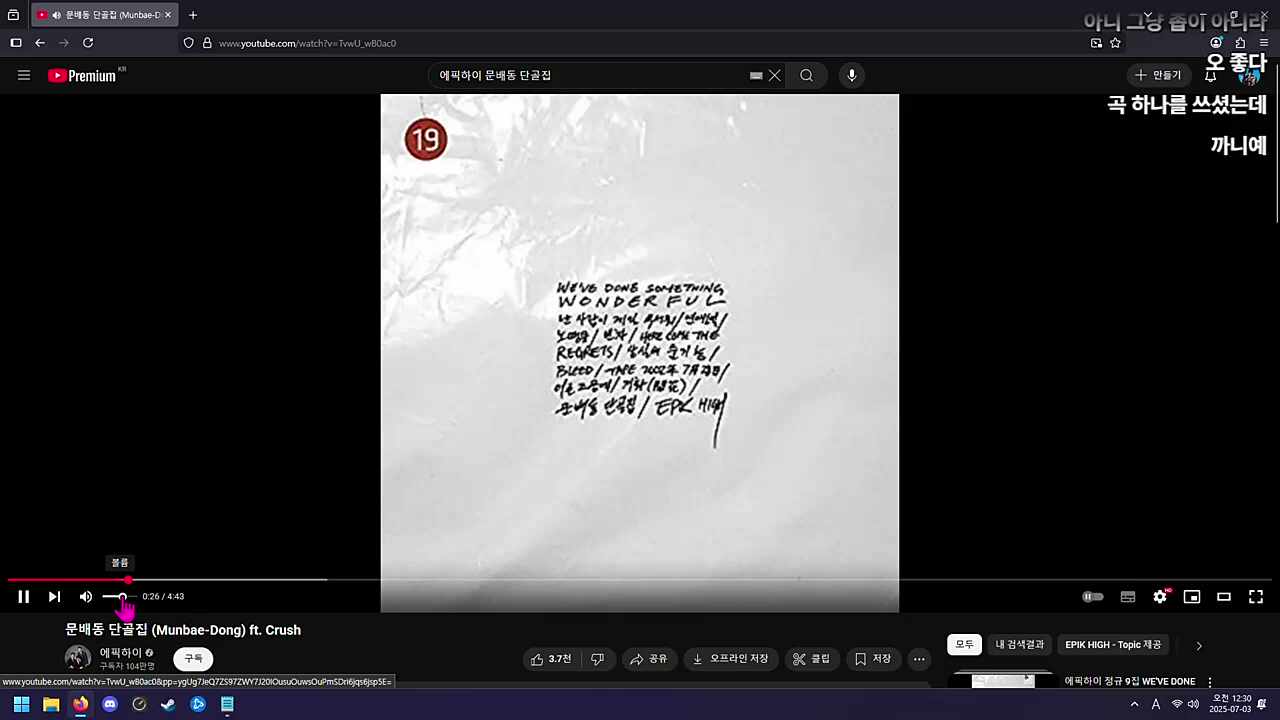
Task: Open the YouTube guide hamburger menu
Action: pos(24,75)
